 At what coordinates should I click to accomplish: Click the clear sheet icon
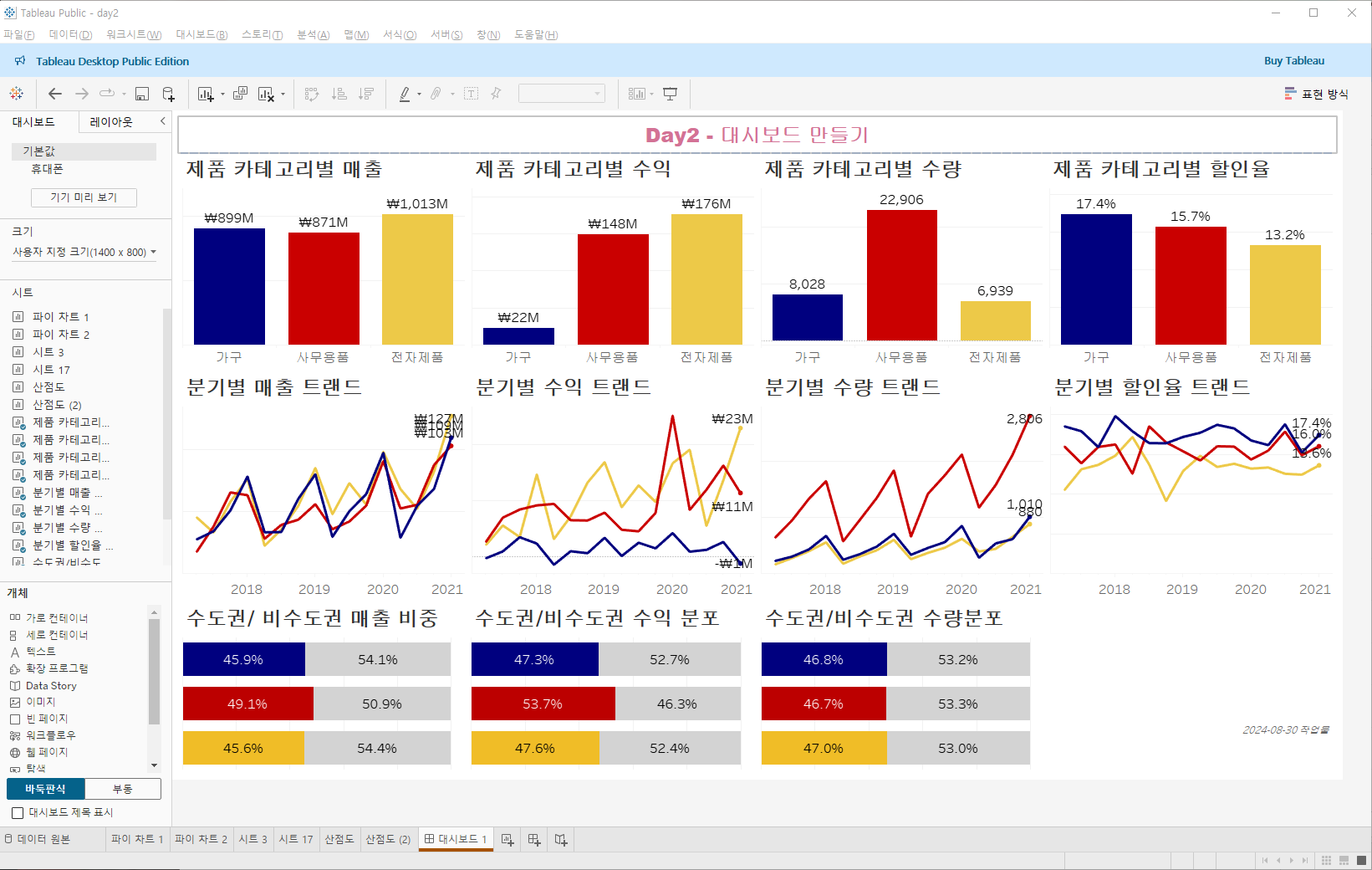[x=266, y=94]
